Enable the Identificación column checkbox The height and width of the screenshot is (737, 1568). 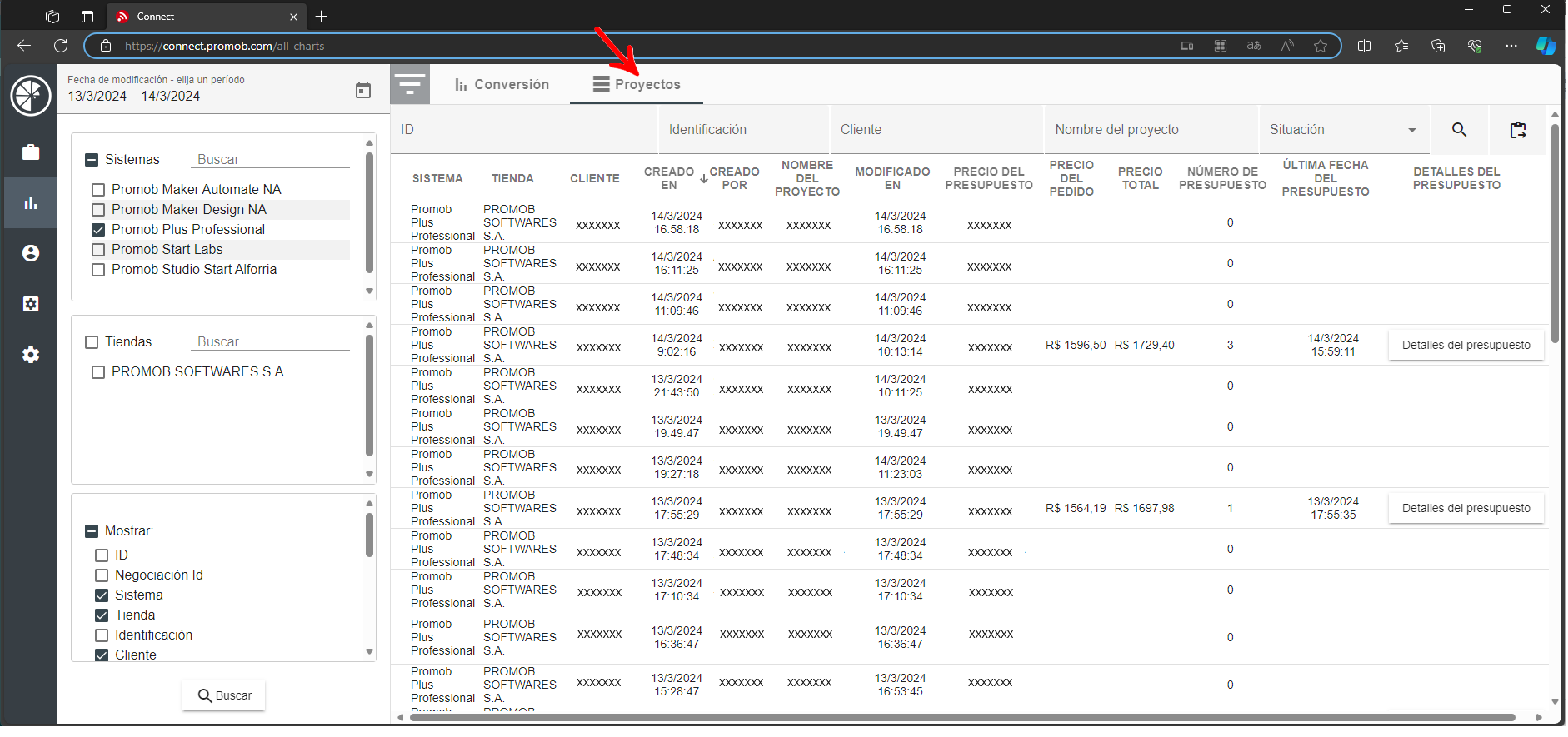(102, 635)
